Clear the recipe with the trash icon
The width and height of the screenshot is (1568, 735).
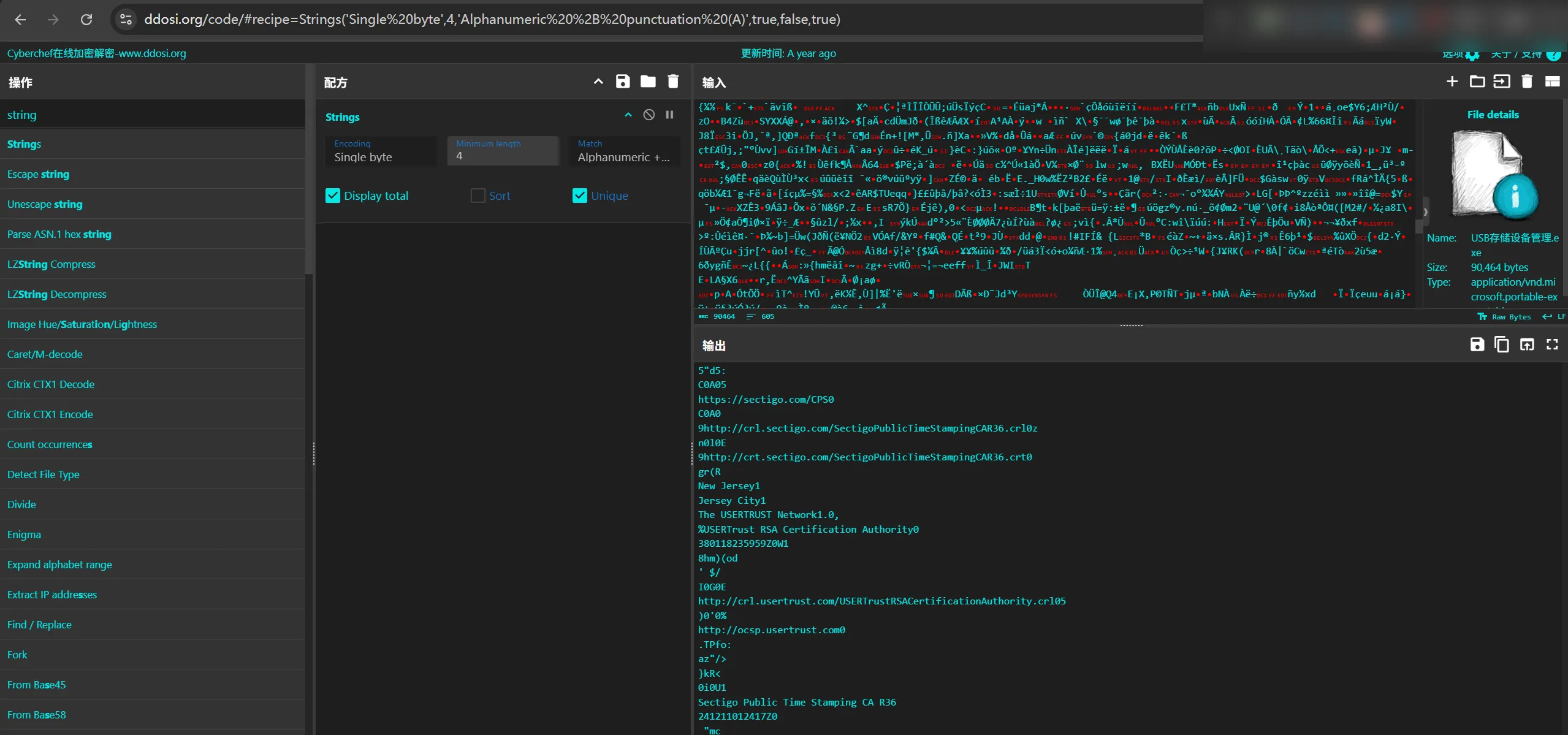tap(673, 82)
